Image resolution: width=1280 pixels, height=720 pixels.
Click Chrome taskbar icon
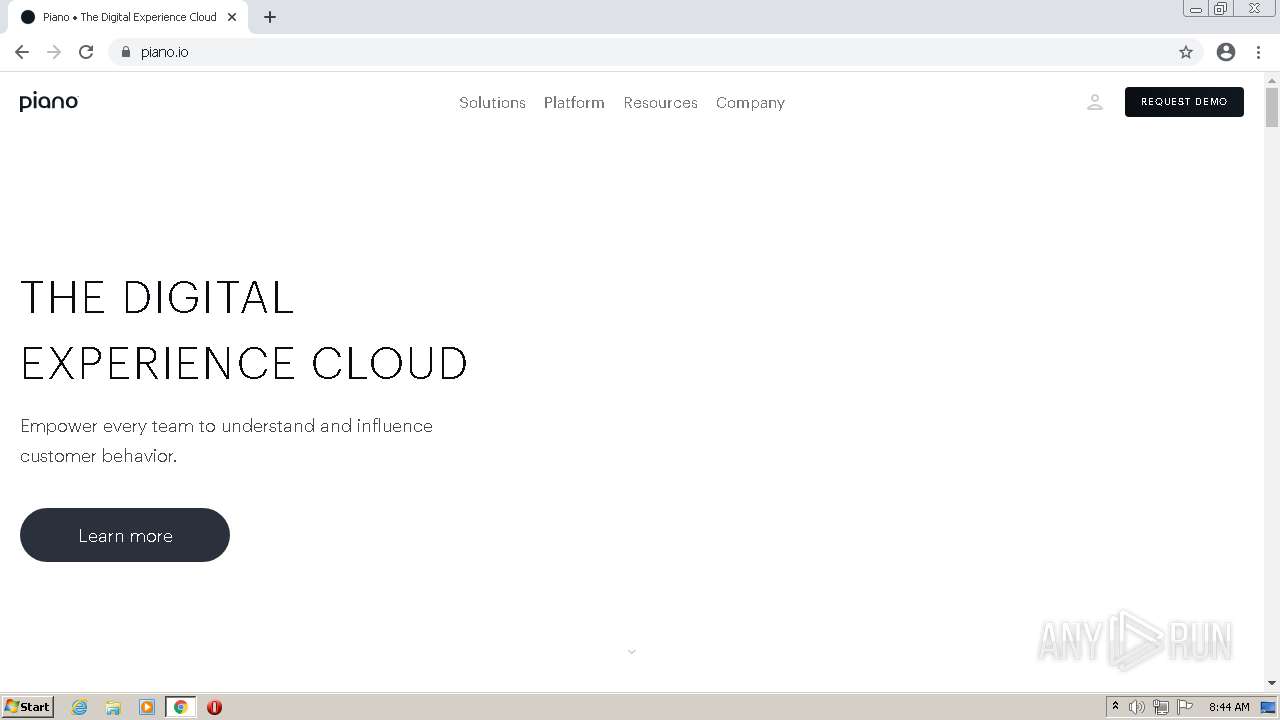[x=181, y=707]
